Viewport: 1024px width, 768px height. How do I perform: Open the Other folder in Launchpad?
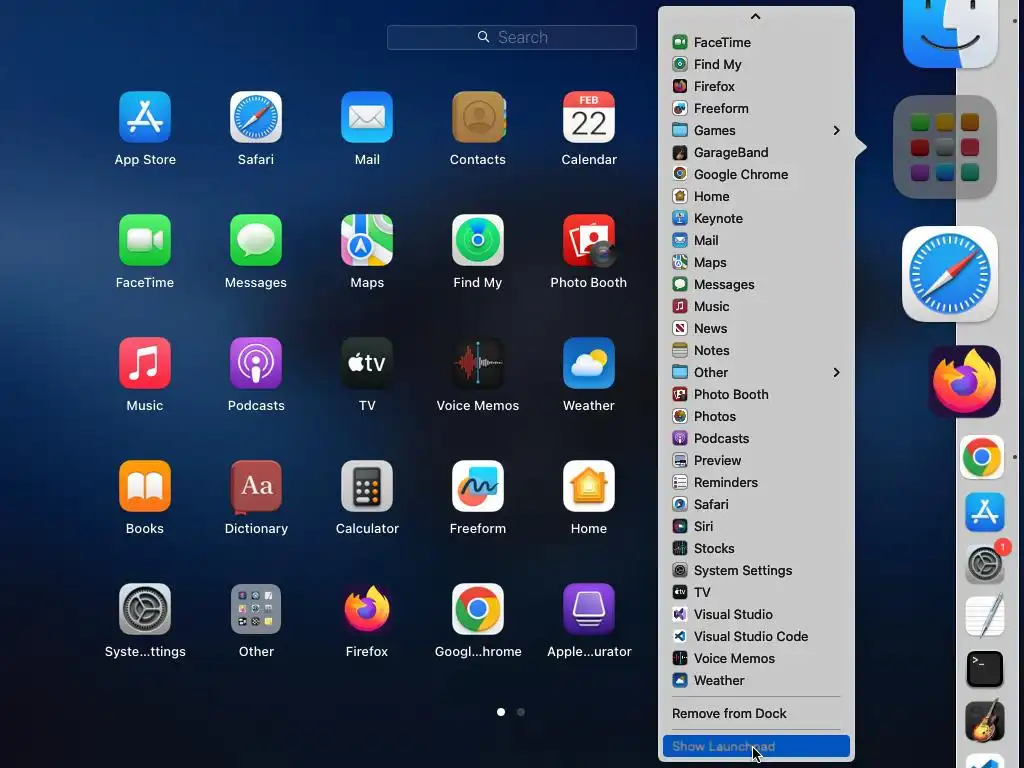[256, 609]
